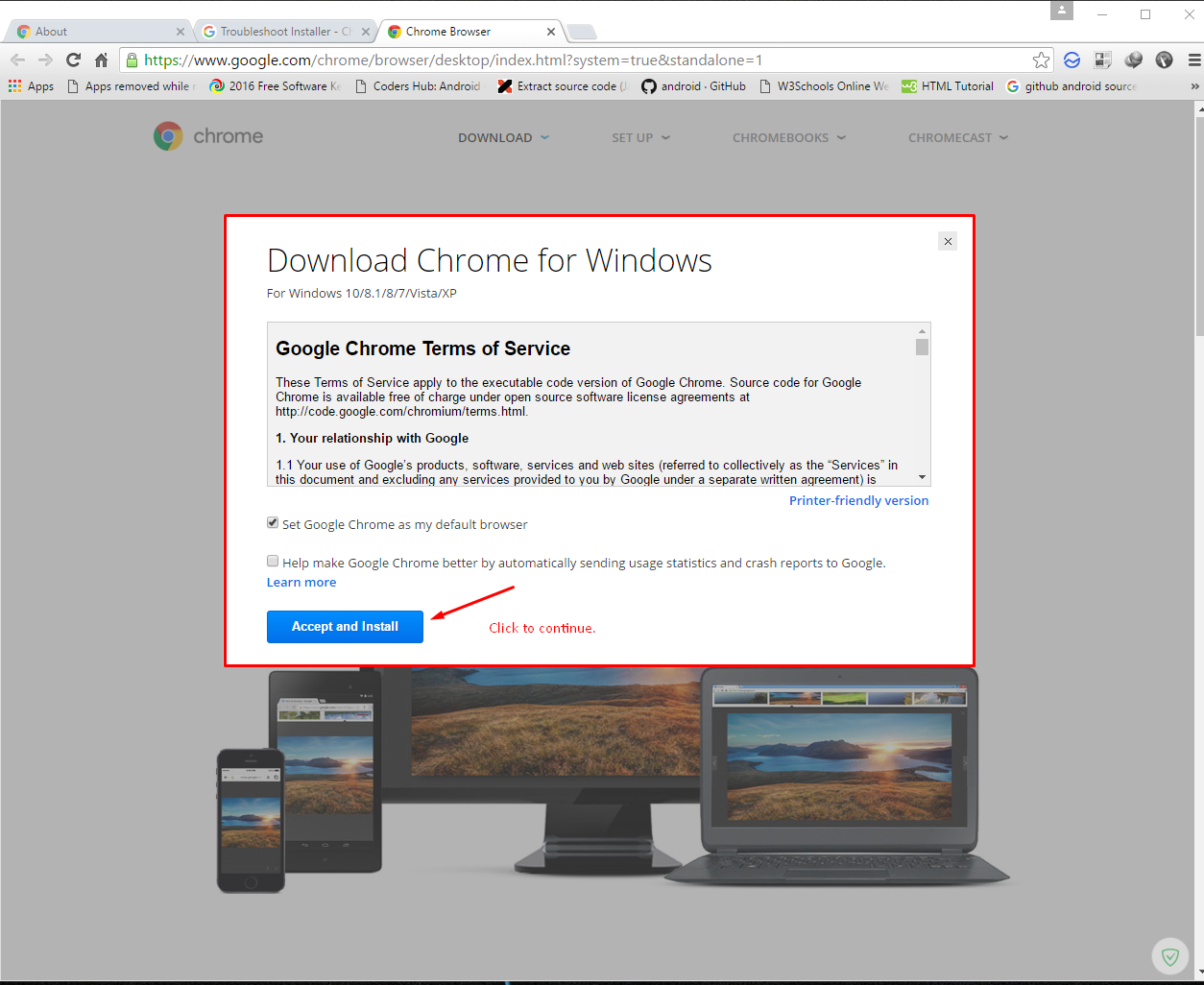Follow the Learn more link

click(x=301, y=582)
